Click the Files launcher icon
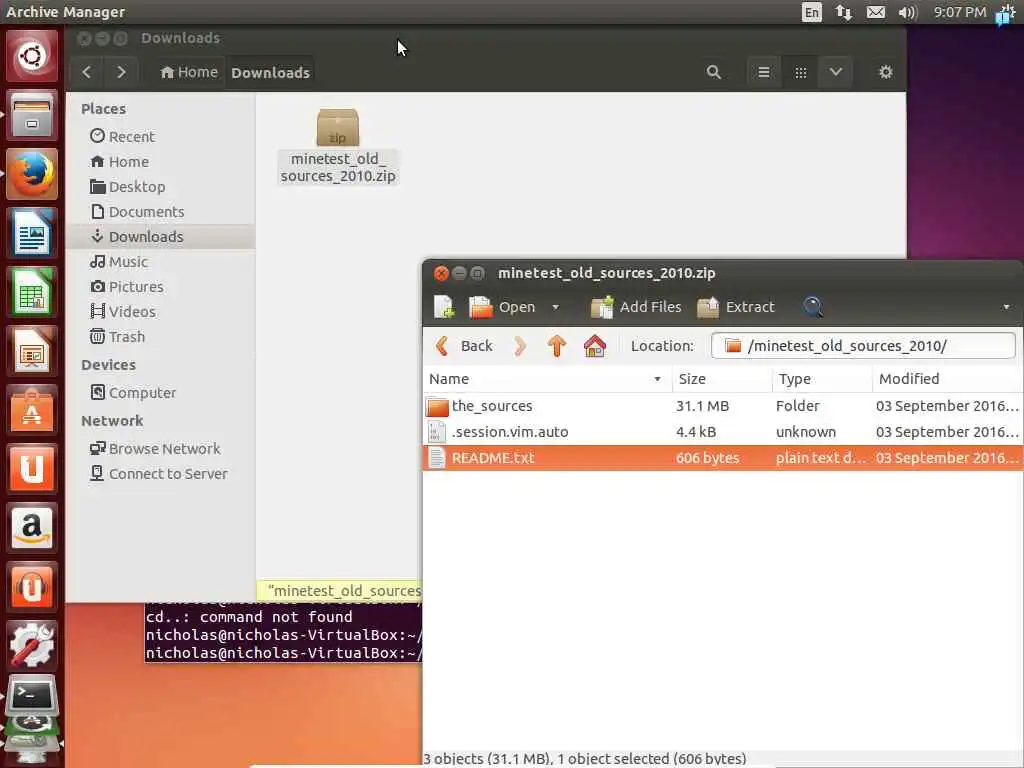 tap(31, 115)
